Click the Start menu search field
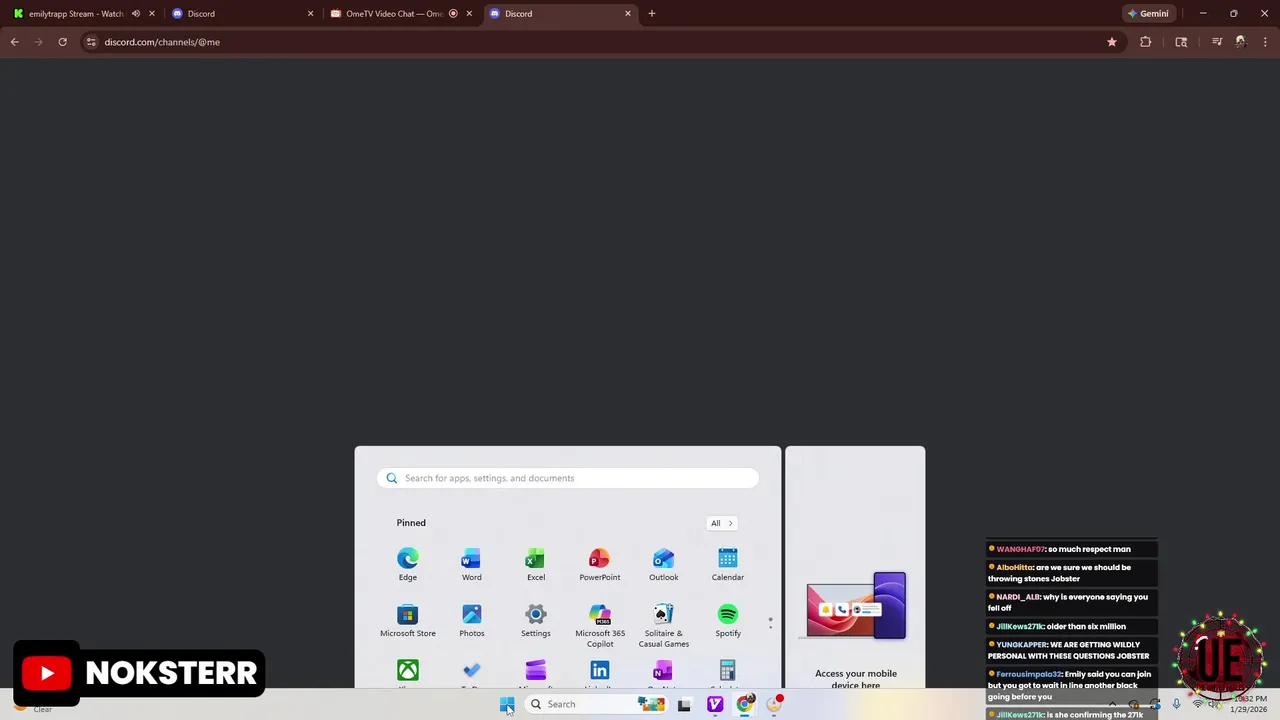Image resolution: width=1280 pixels, height=720 pixels. pos(567,478)
